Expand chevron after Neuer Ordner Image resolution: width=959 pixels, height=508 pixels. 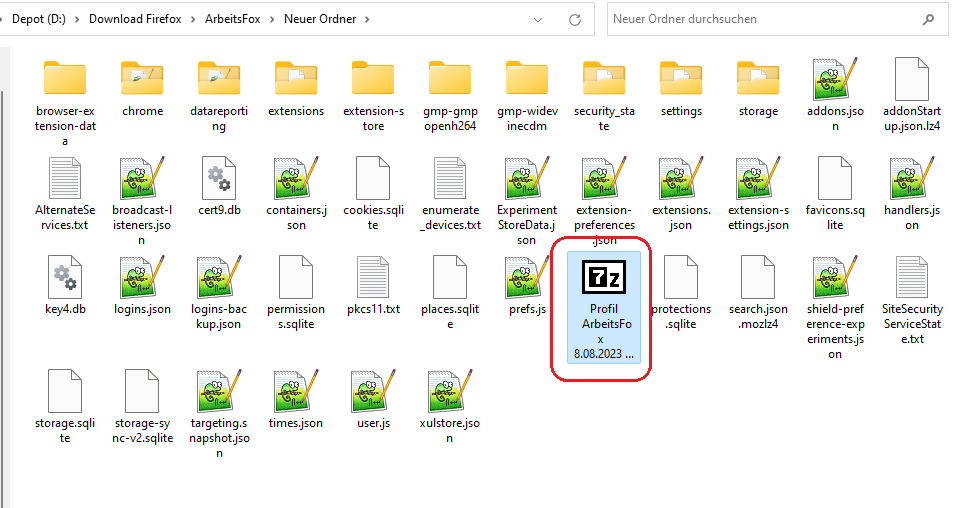point(367,20)
